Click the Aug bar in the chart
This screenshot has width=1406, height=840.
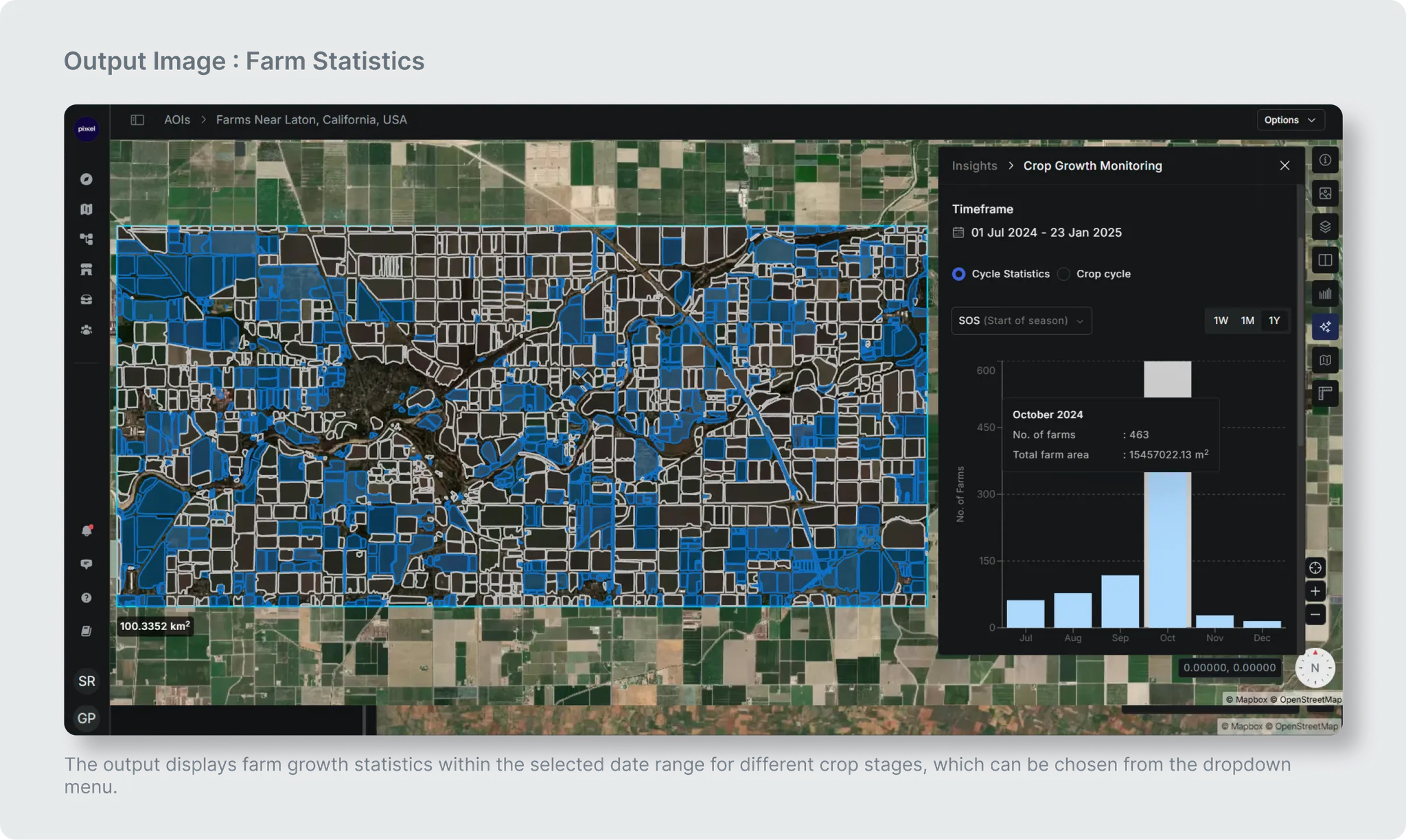1073,610
